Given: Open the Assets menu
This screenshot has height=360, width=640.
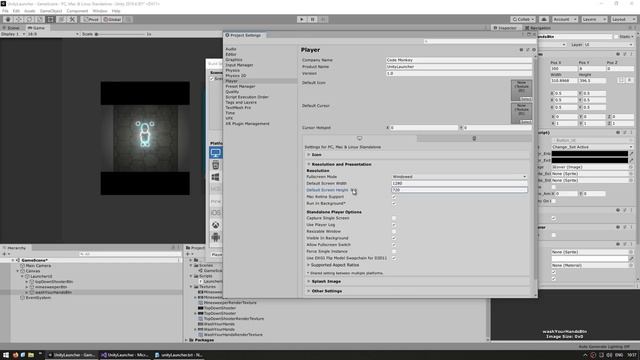Looking at the screenshot, I should 29,11.
